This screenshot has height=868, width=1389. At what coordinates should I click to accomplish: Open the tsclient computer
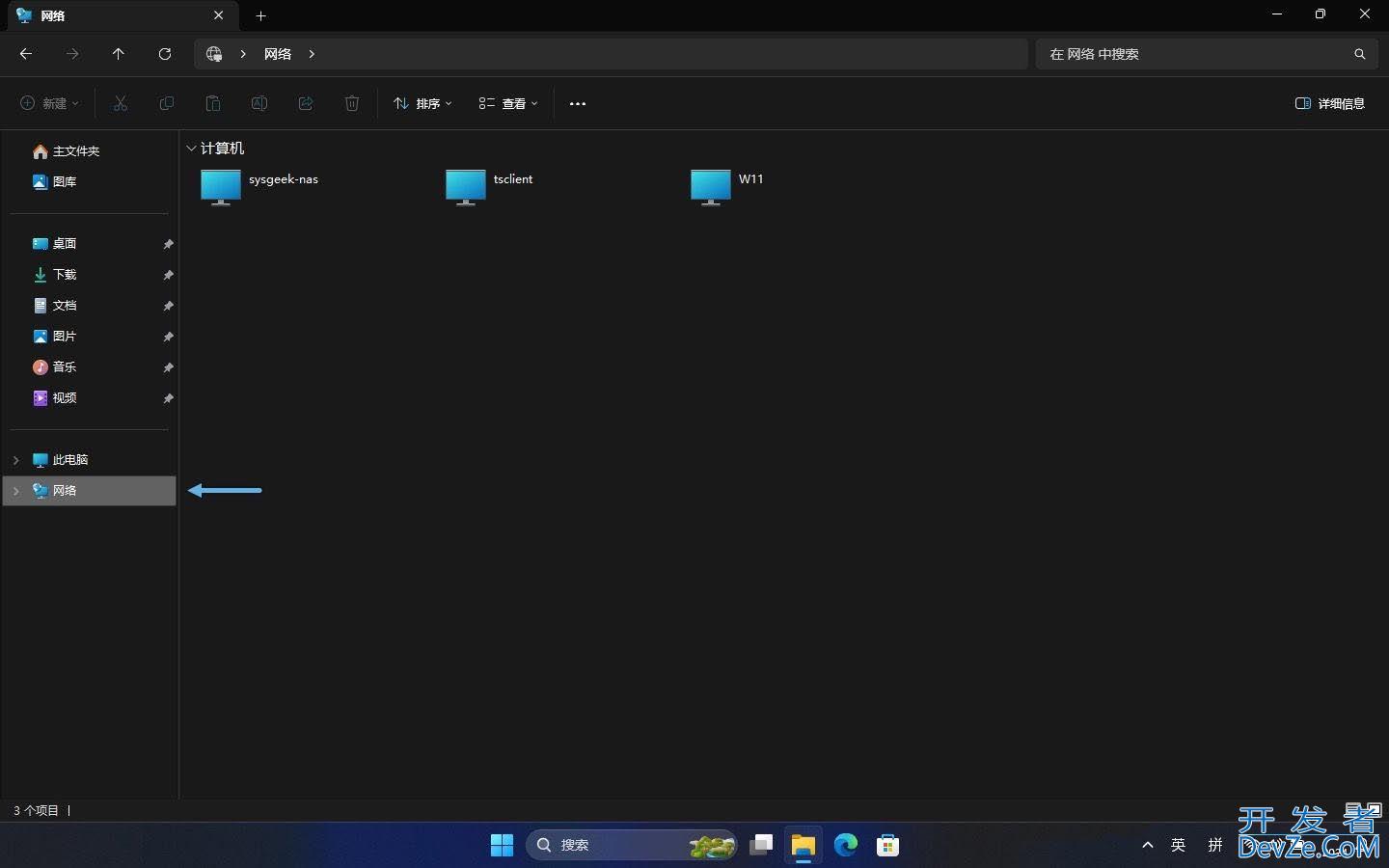[490, 186]
